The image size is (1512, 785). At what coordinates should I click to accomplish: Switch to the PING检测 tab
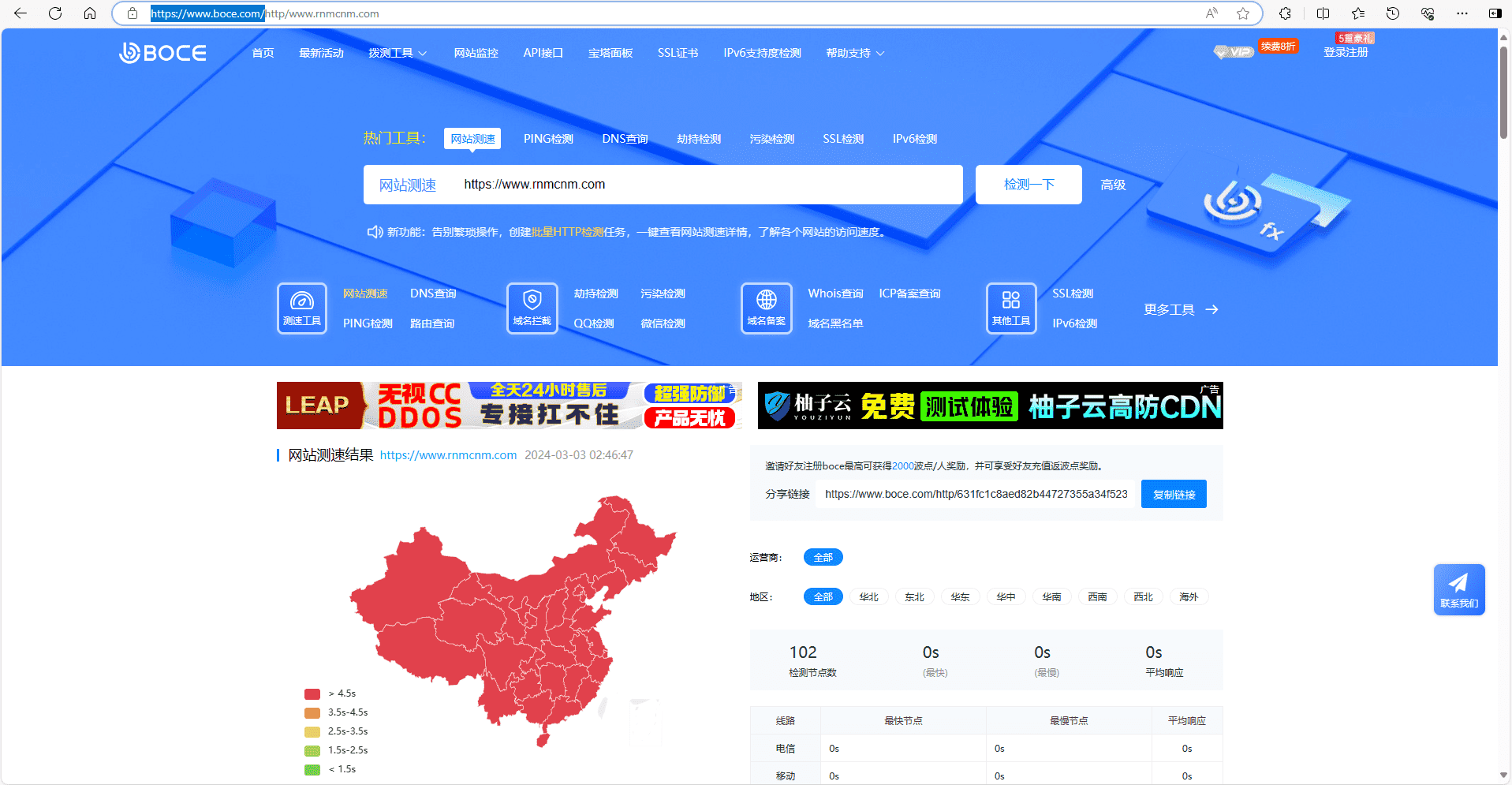[547, 138]
